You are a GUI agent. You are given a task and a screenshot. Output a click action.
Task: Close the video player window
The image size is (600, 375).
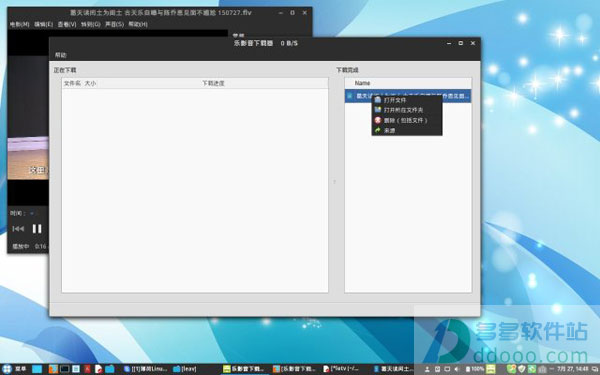coord(305,13)
